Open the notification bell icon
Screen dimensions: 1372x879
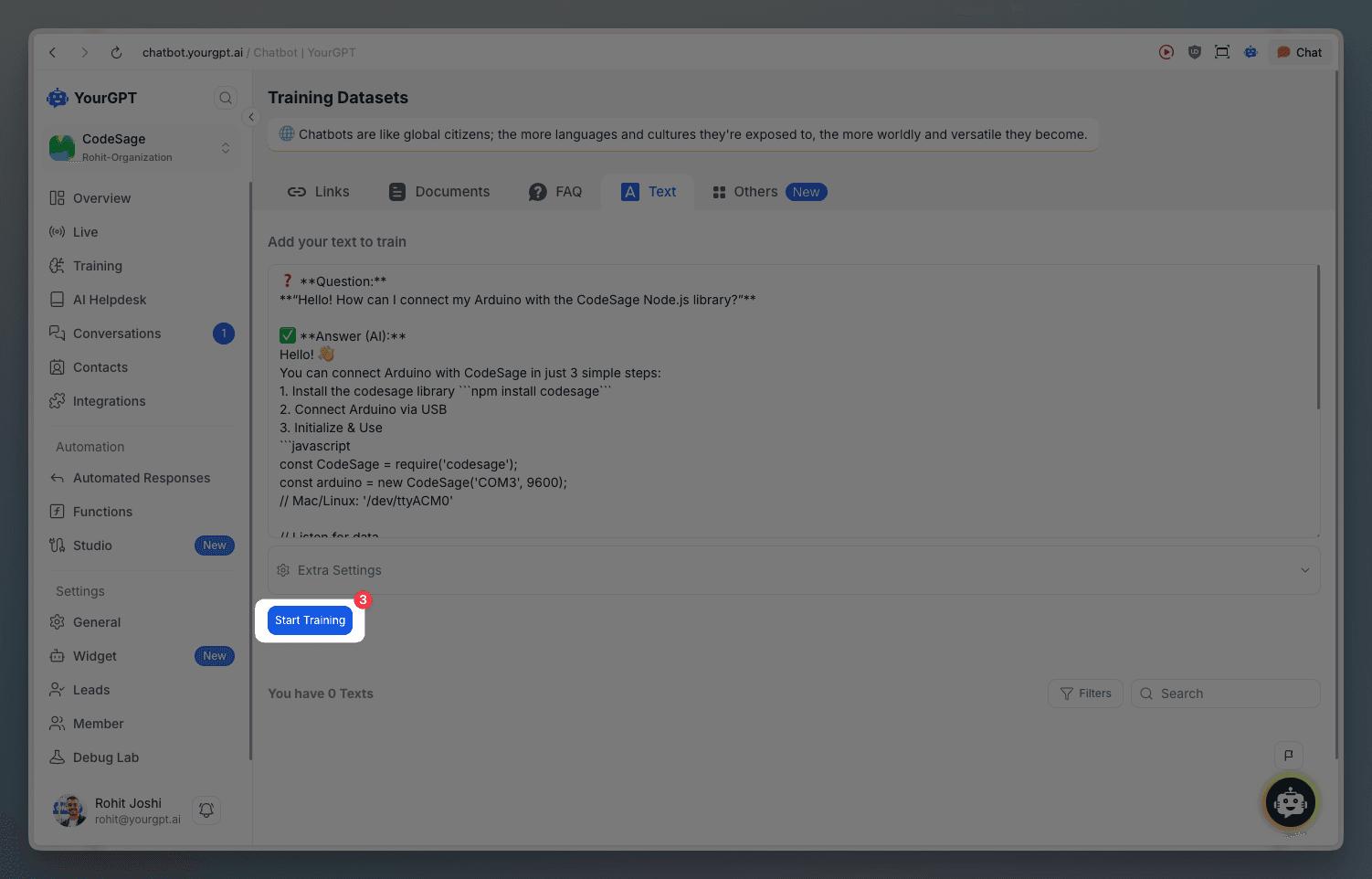tap(206, 810)
